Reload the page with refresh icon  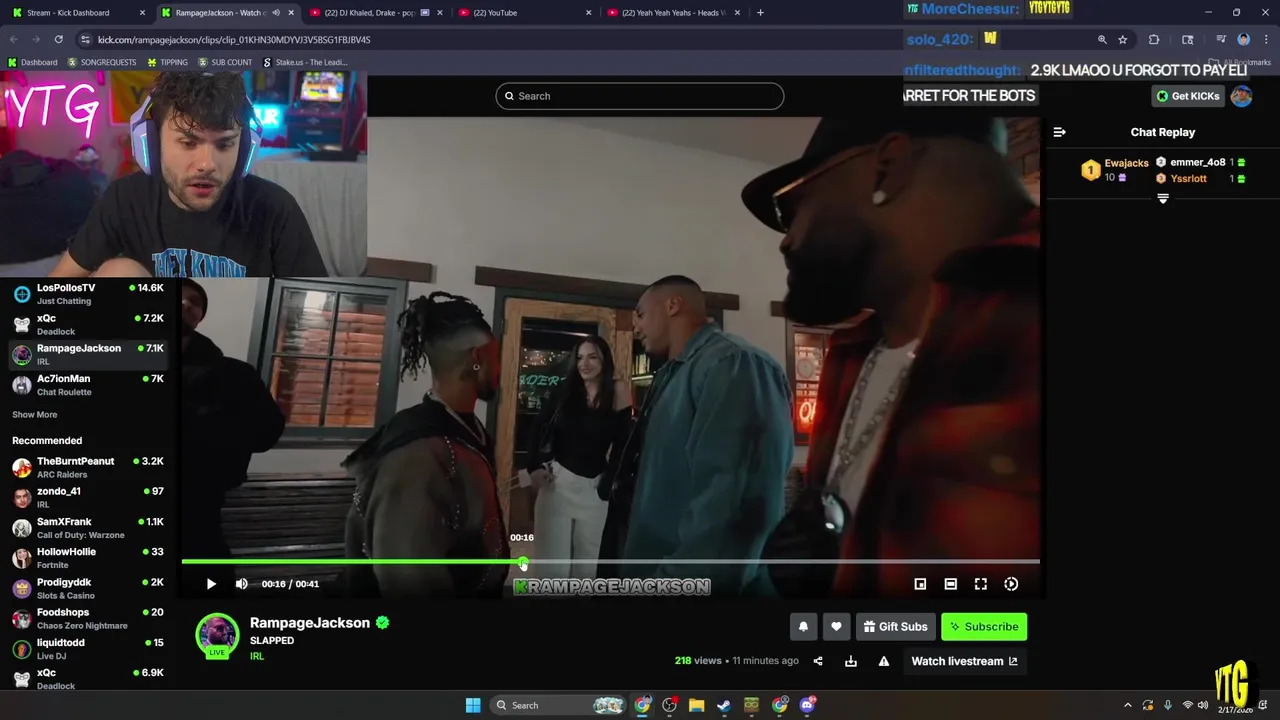pos(58,39)
